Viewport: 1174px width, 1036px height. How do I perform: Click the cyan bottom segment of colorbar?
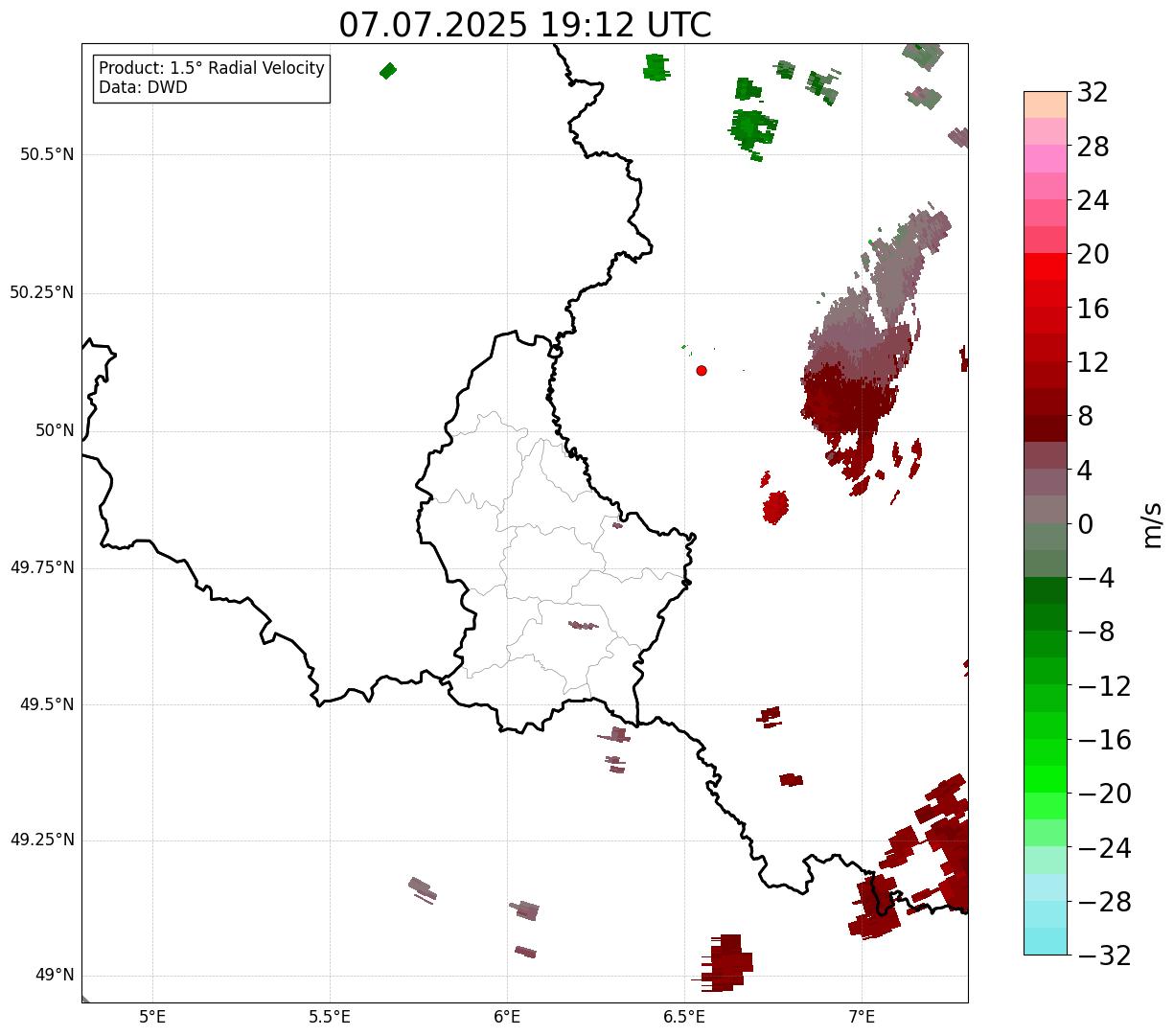tap(1045, 941)
